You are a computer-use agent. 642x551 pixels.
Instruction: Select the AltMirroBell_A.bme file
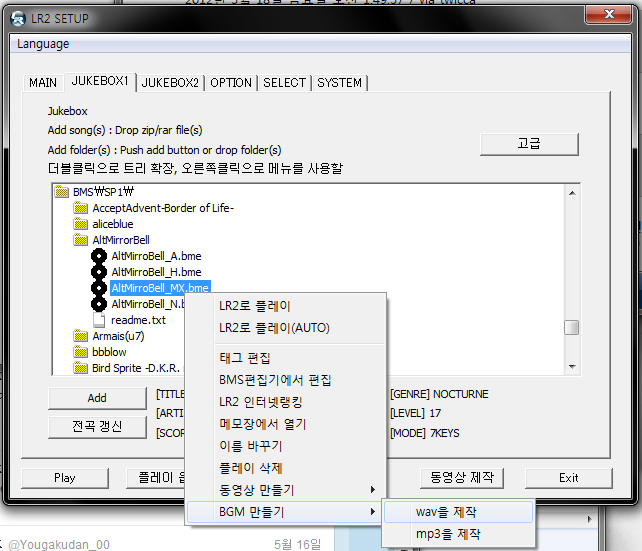point(156,256)
